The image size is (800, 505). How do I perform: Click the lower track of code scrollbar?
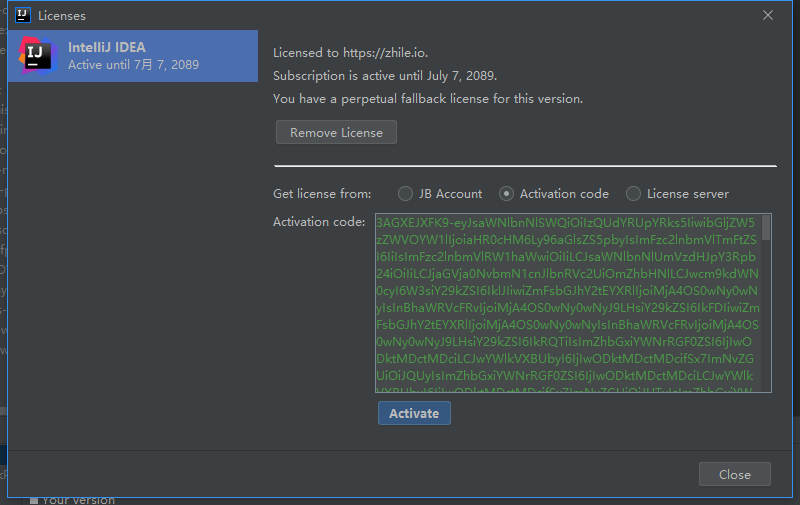766,330
